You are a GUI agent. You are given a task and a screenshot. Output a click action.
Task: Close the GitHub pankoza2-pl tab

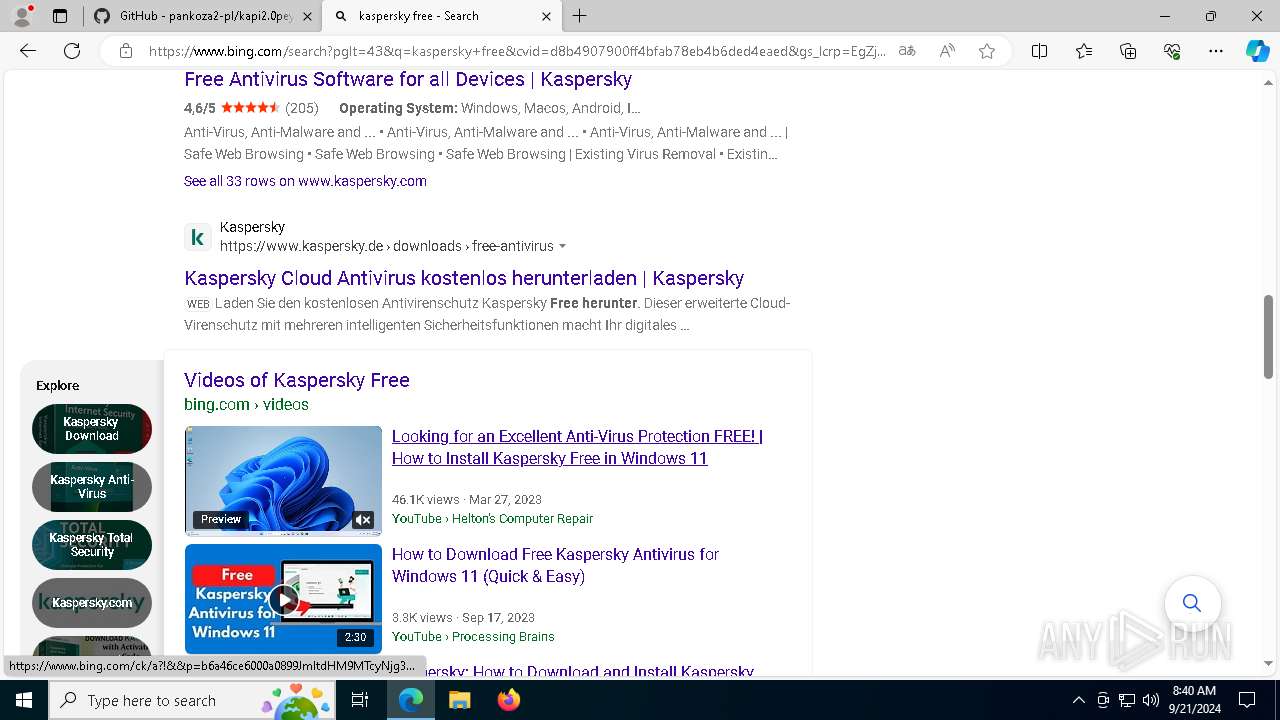[x=307, y=16]
